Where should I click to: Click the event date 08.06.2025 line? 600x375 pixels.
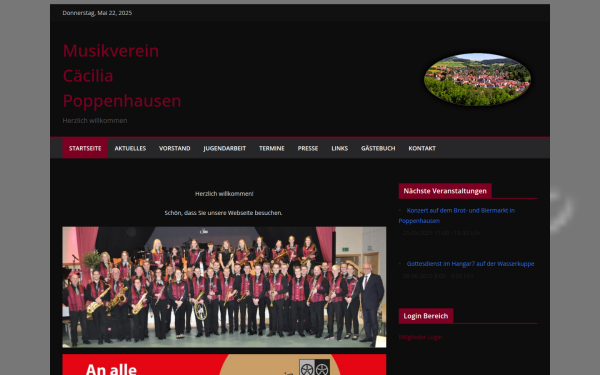click(438, 276)
